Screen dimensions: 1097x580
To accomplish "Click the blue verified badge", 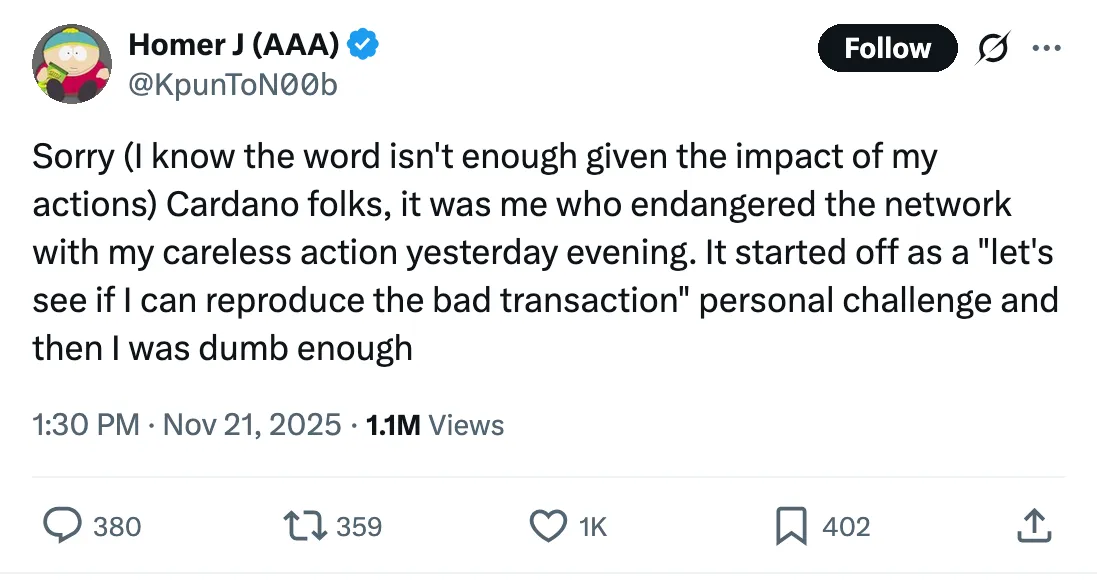I will (363, 44).
